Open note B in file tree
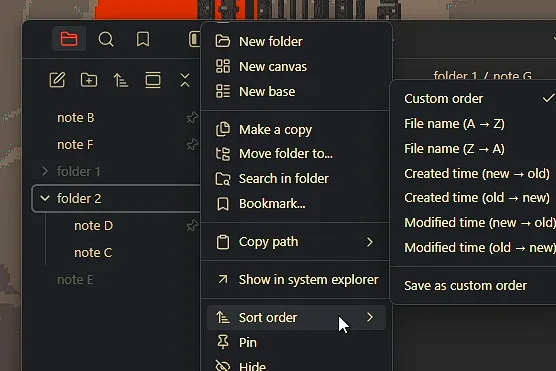556x371 pixels. click(x=76, y=117)
